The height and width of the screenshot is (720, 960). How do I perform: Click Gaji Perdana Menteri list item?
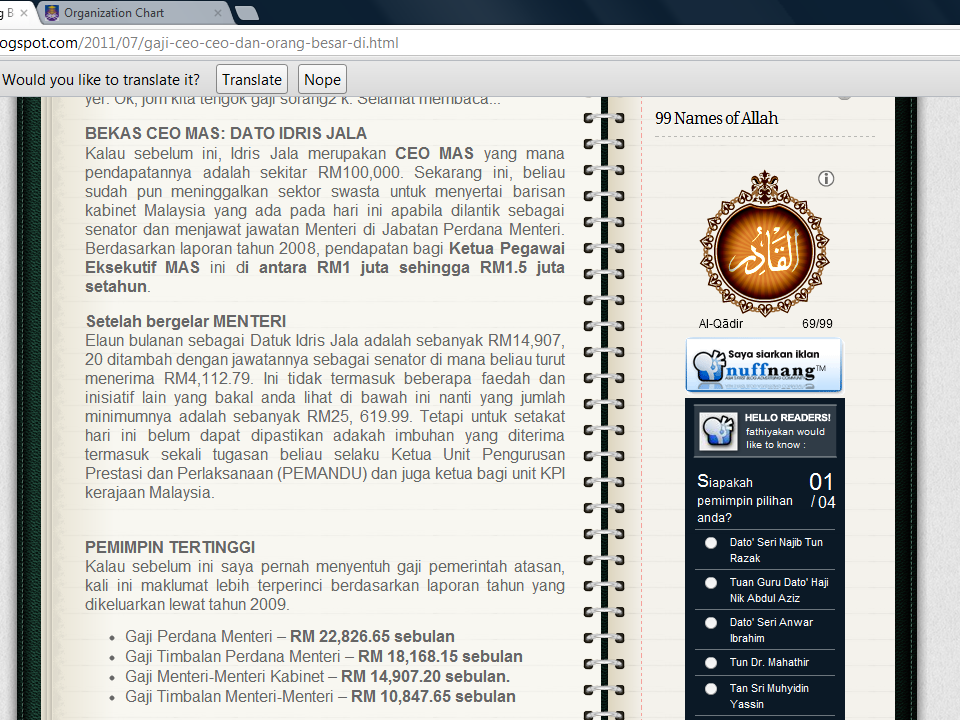[290, 637]
